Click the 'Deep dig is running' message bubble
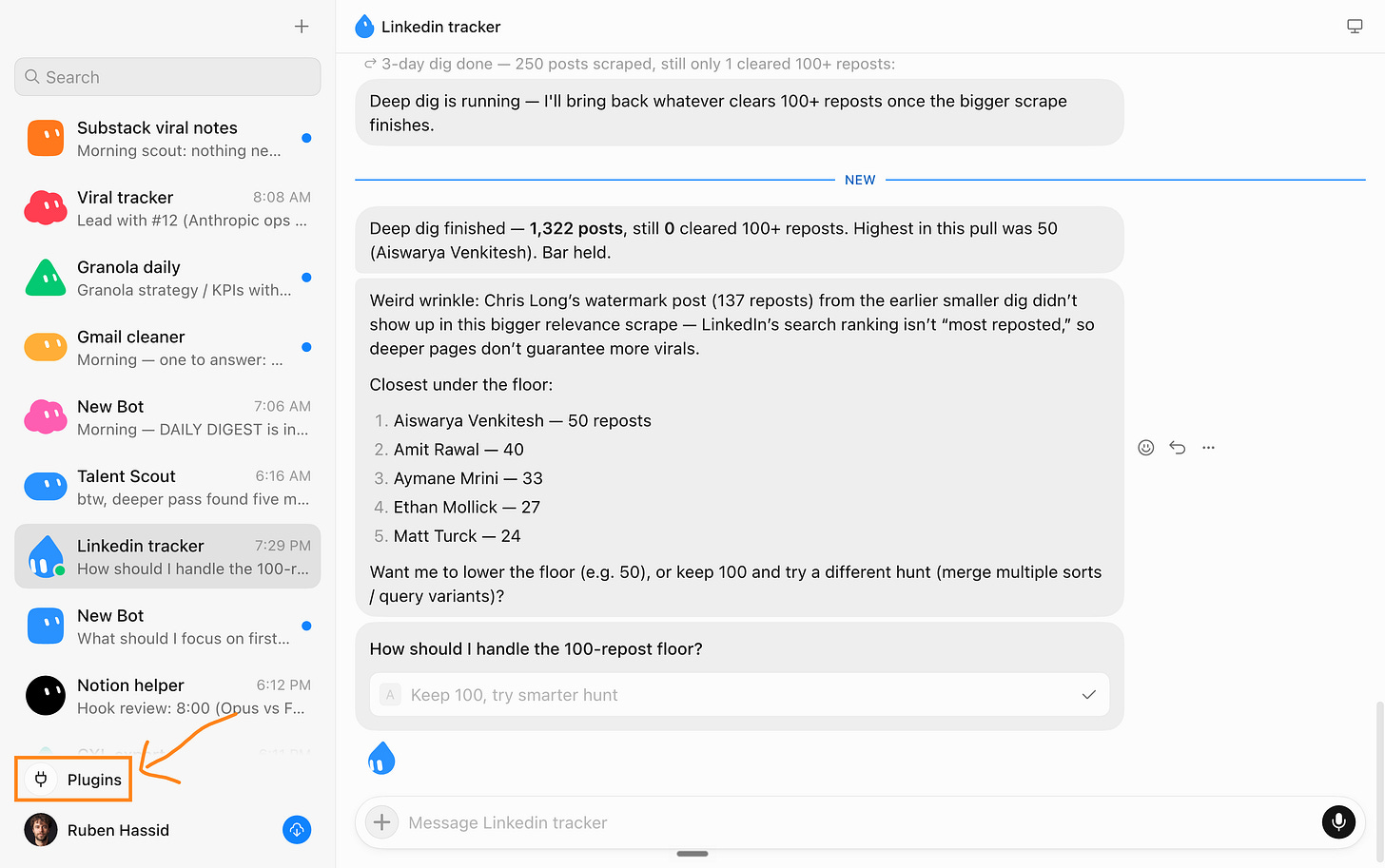 tap(739, 112)
